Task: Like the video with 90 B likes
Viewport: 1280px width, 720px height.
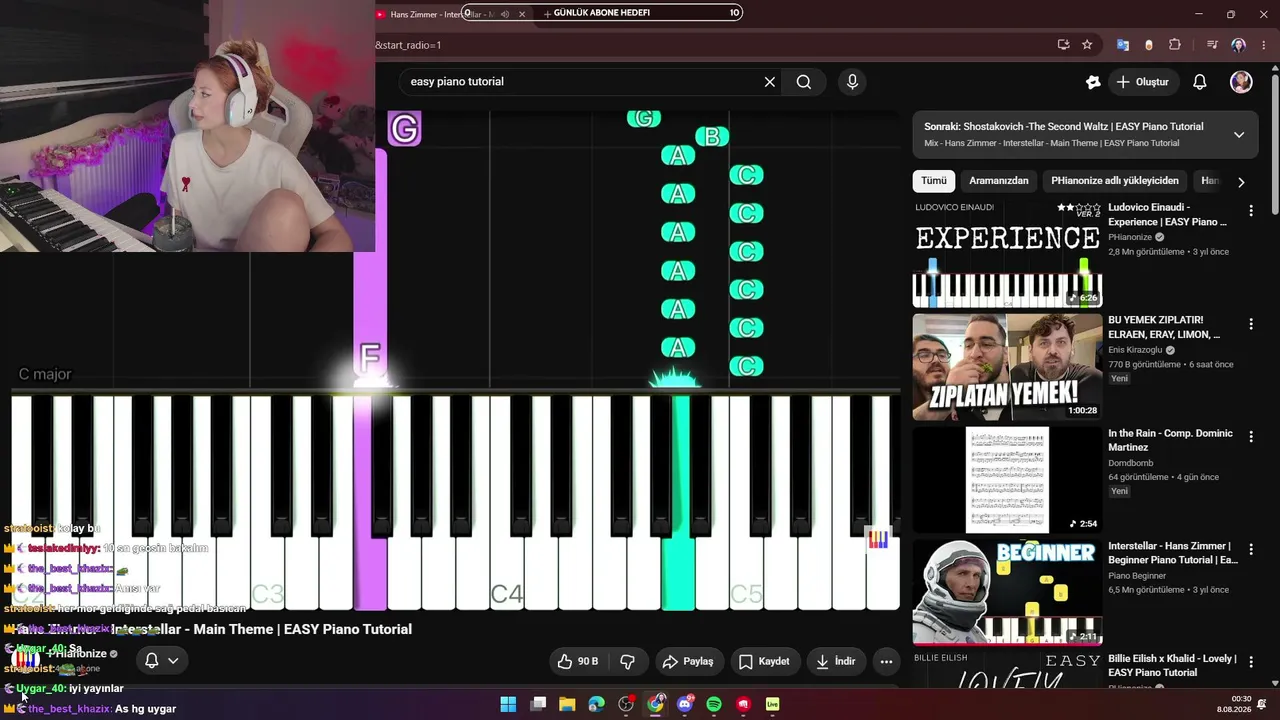Action: point(578,661)
